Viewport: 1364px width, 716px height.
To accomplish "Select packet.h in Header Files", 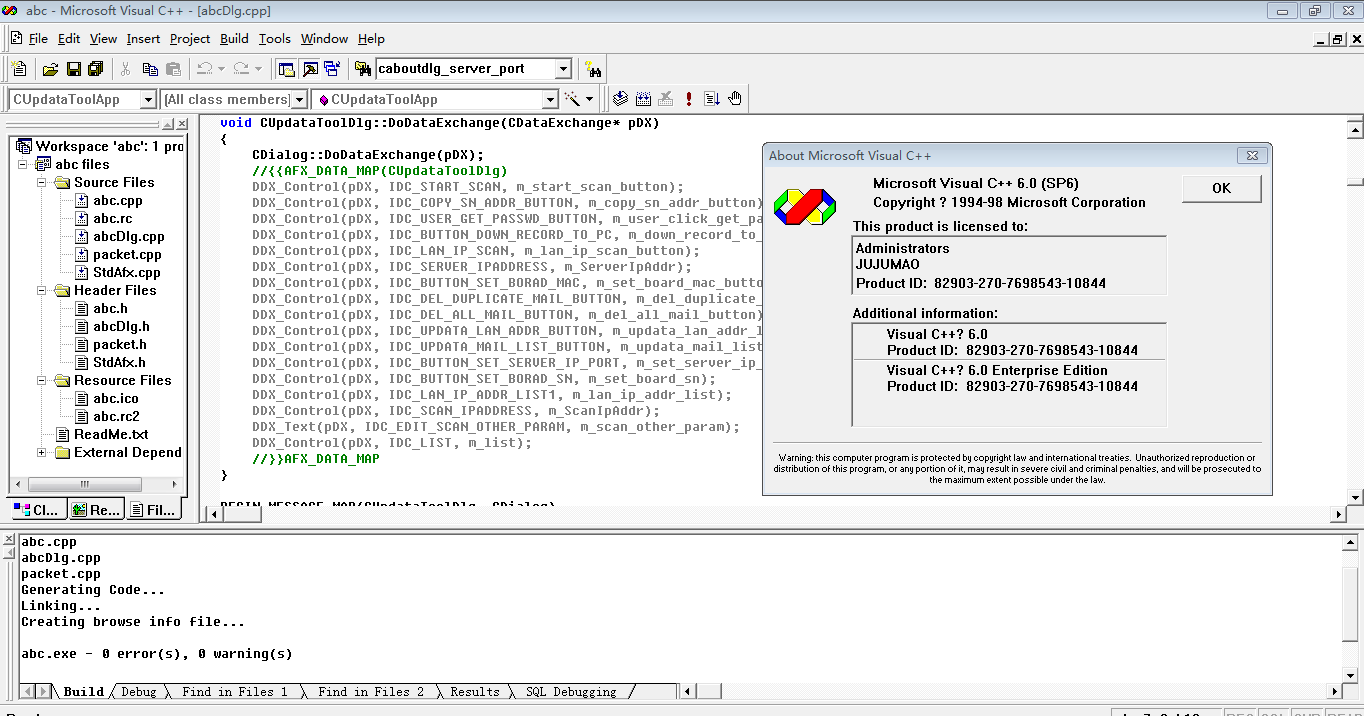I will pos(120,344).
